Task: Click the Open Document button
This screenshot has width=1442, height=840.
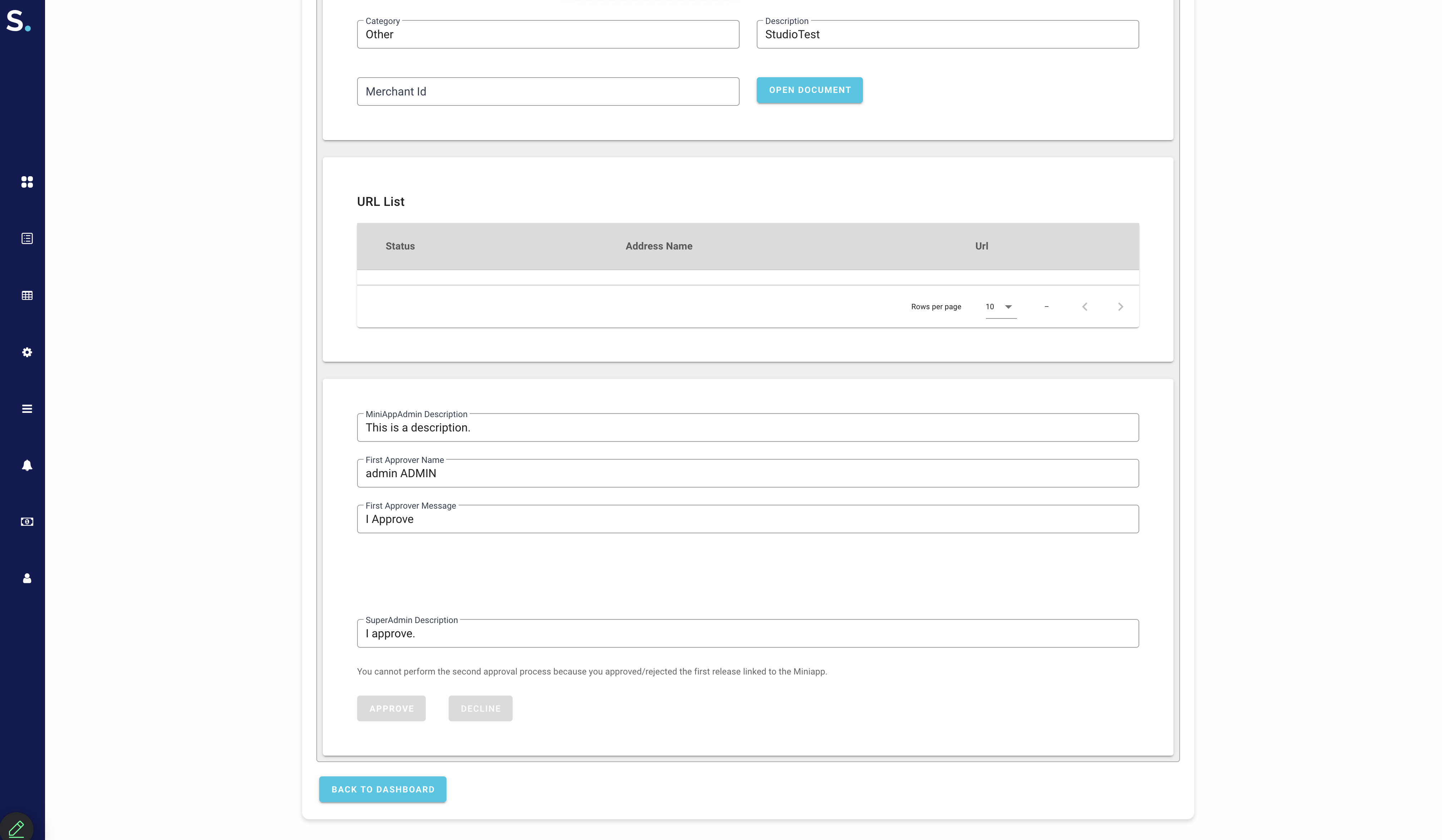Action: point(809,90)
